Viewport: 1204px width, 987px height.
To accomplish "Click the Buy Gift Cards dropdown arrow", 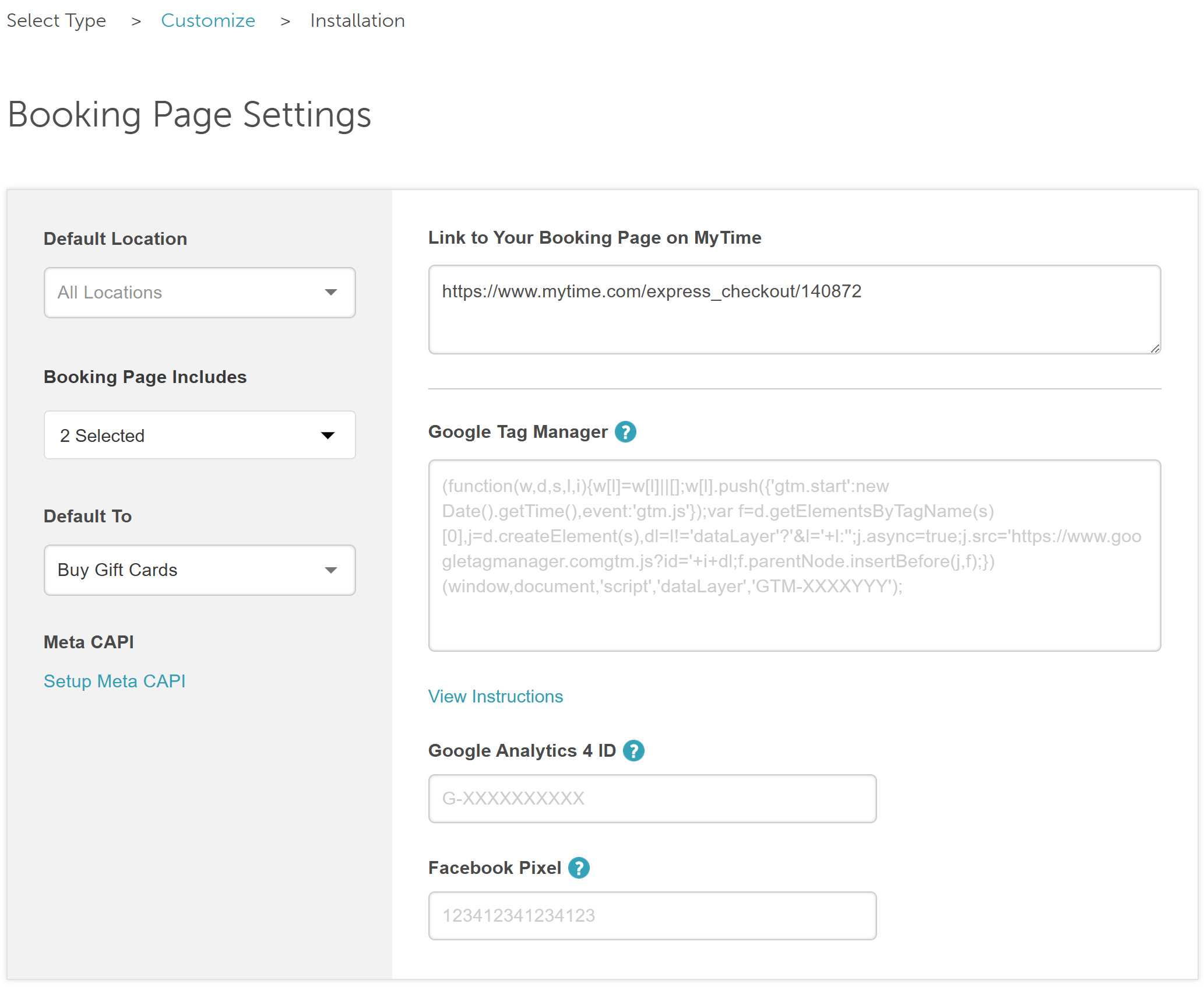I will 331,570.
